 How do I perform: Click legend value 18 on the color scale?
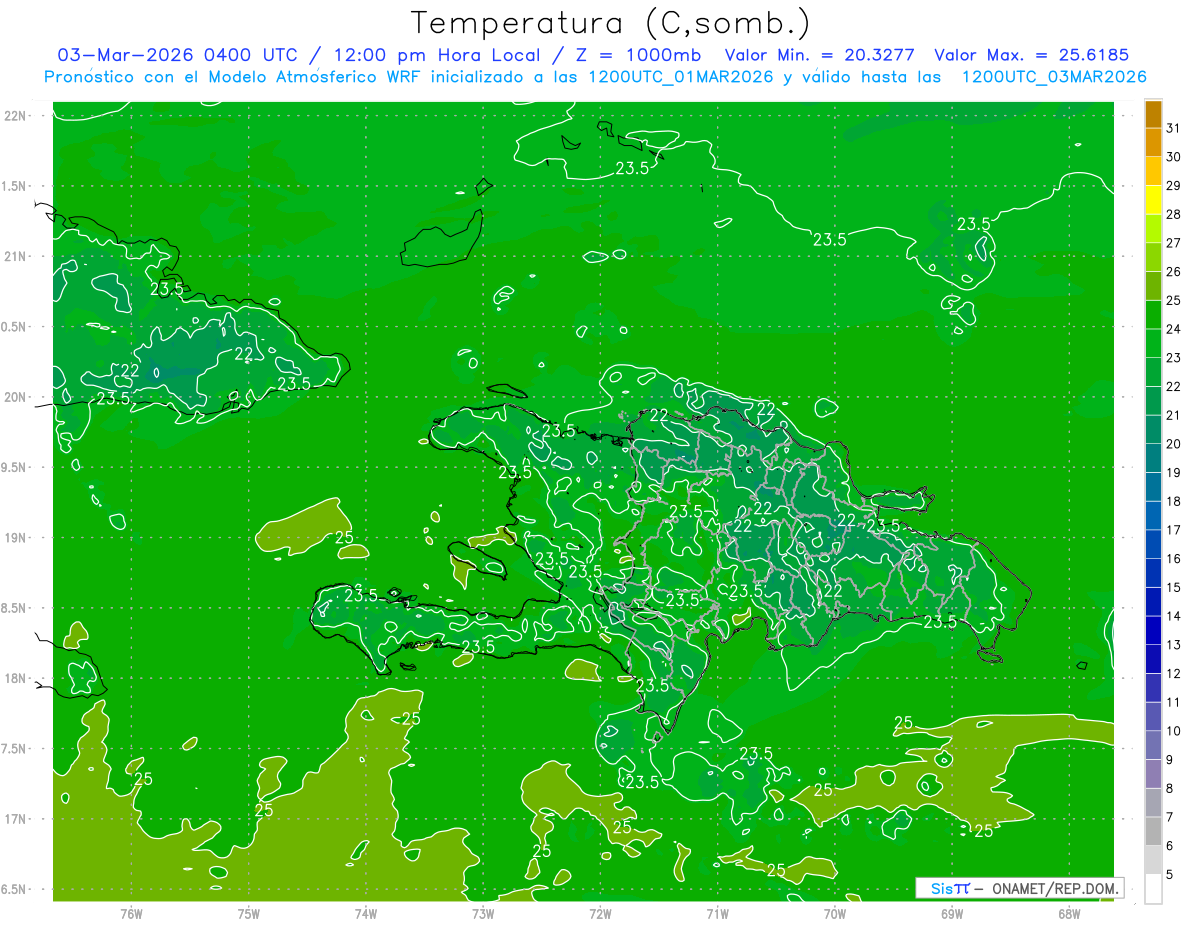pyautogui.click(x=1173, y=501)
